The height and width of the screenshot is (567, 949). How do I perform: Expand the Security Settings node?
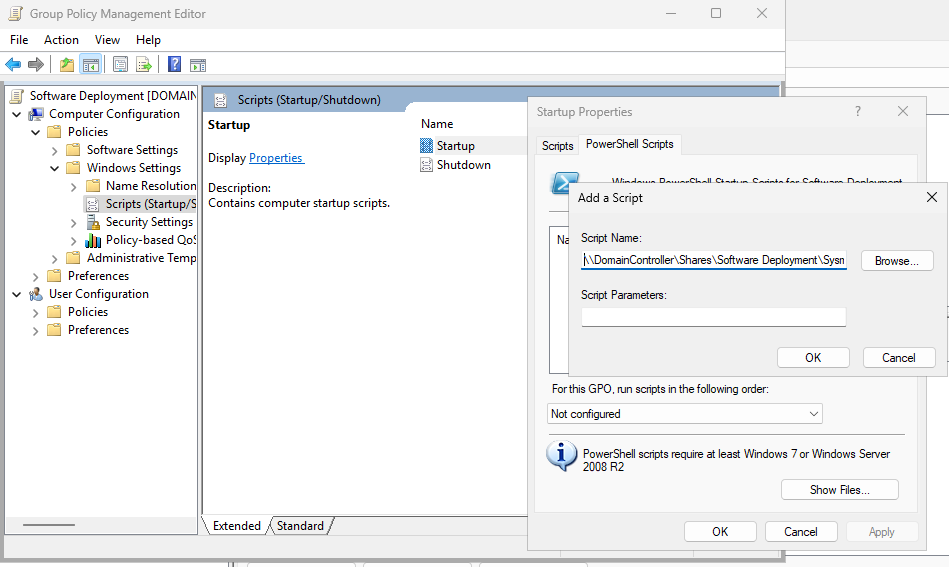74,222
